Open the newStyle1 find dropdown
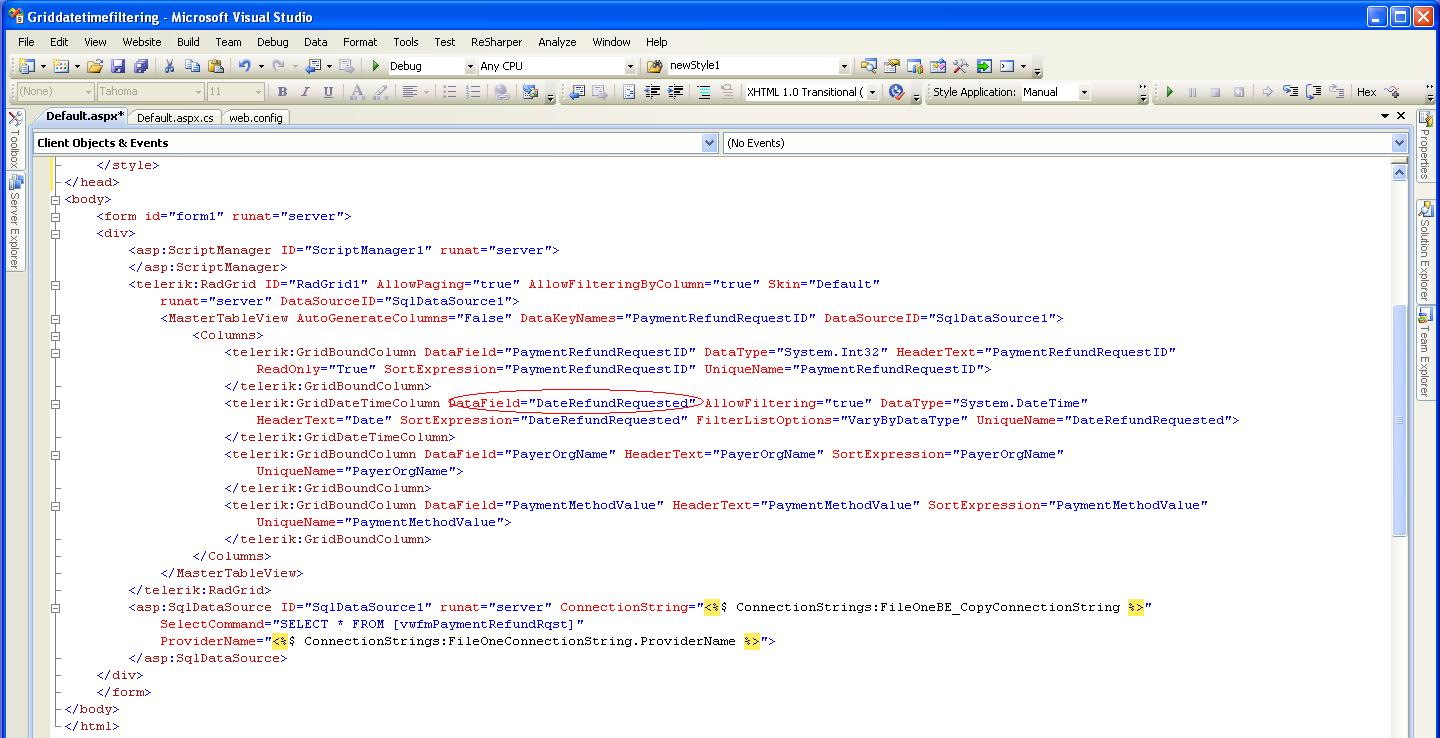Image resolution: width=1440 pixels, height=738 pixels. click(844, 66)
